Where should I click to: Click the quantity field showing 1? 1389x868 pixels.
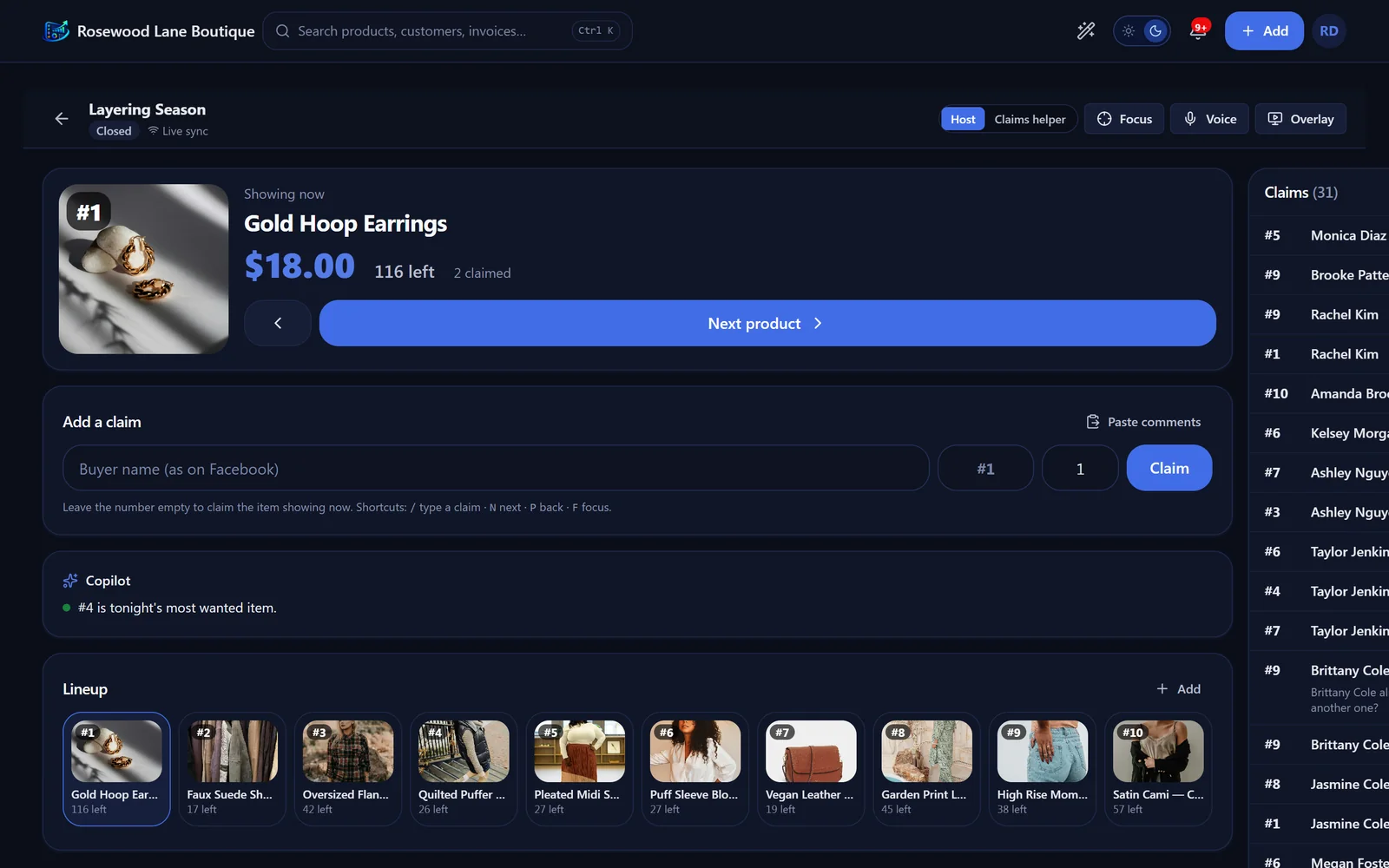coord(1080,469)
